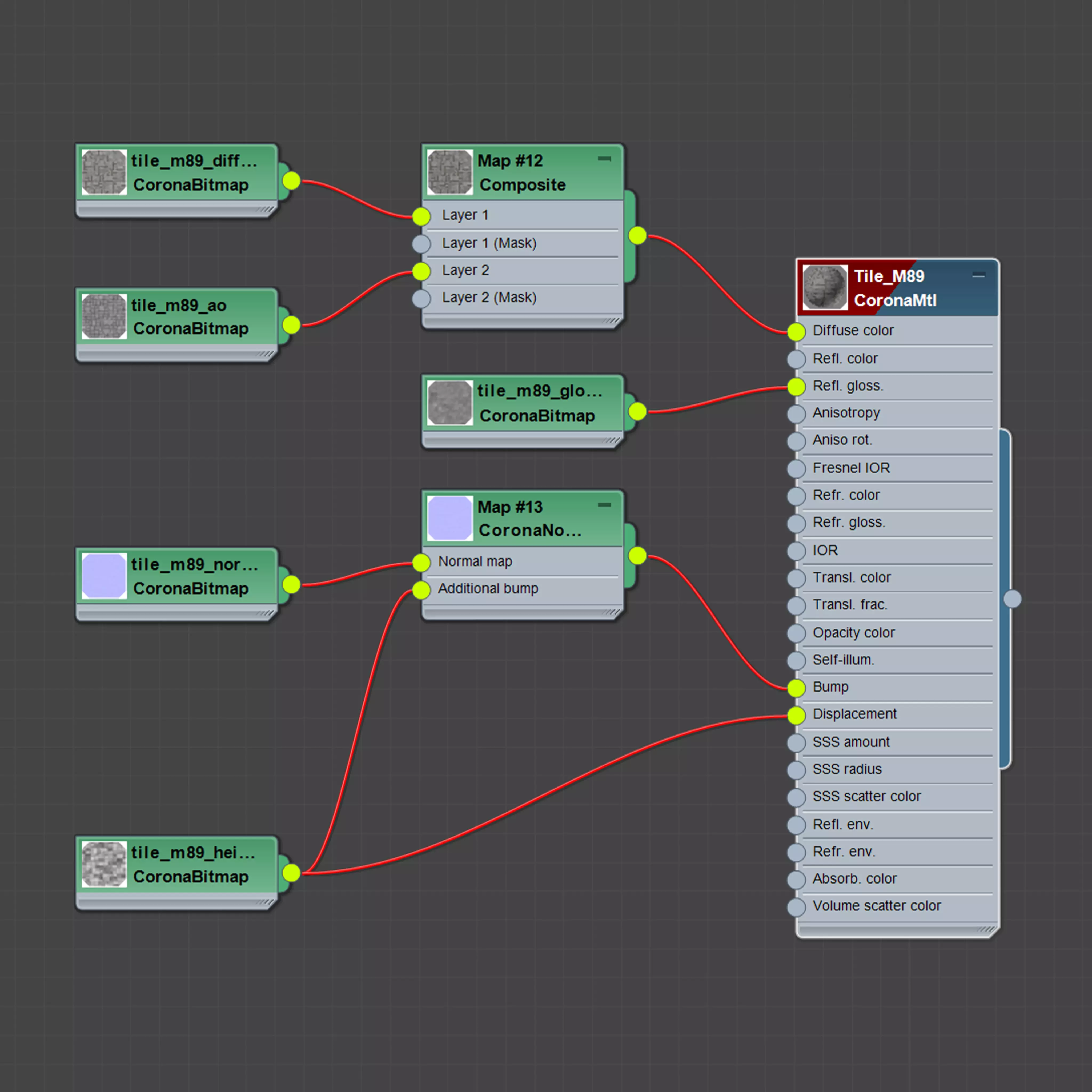
Task: Collapse the Tile_M89 CoronaMtl node
Action: 979,275
